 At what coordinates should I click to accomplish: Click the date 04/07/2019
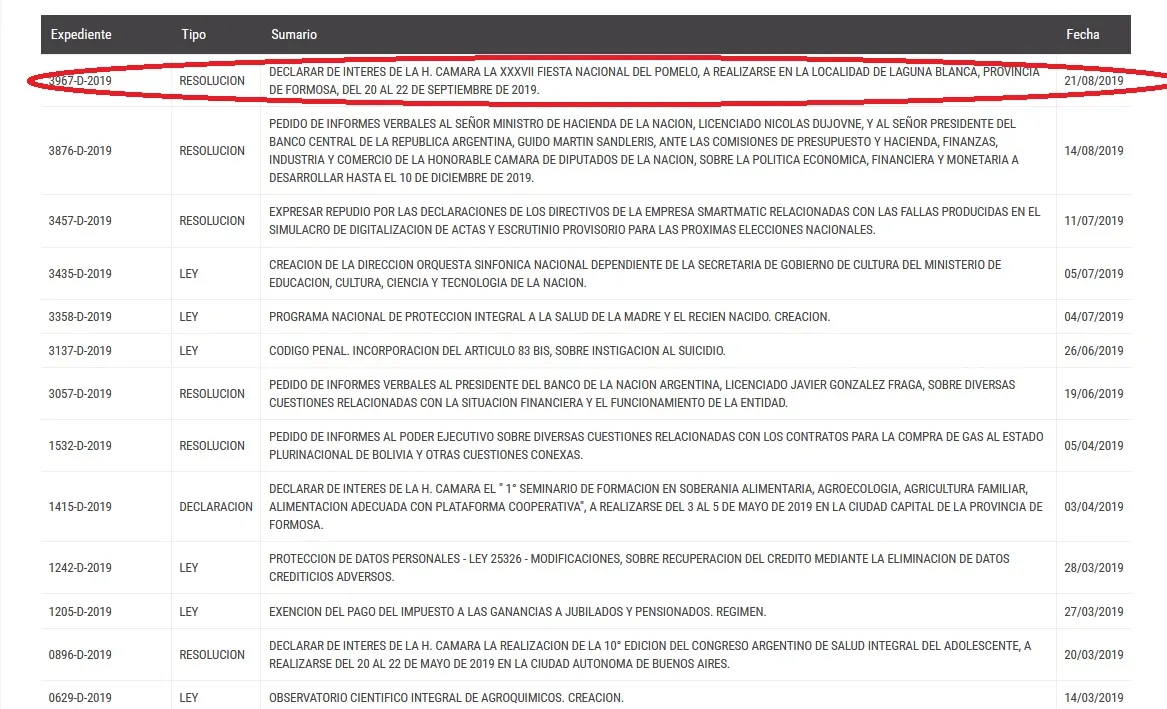tap(1093, 316)
